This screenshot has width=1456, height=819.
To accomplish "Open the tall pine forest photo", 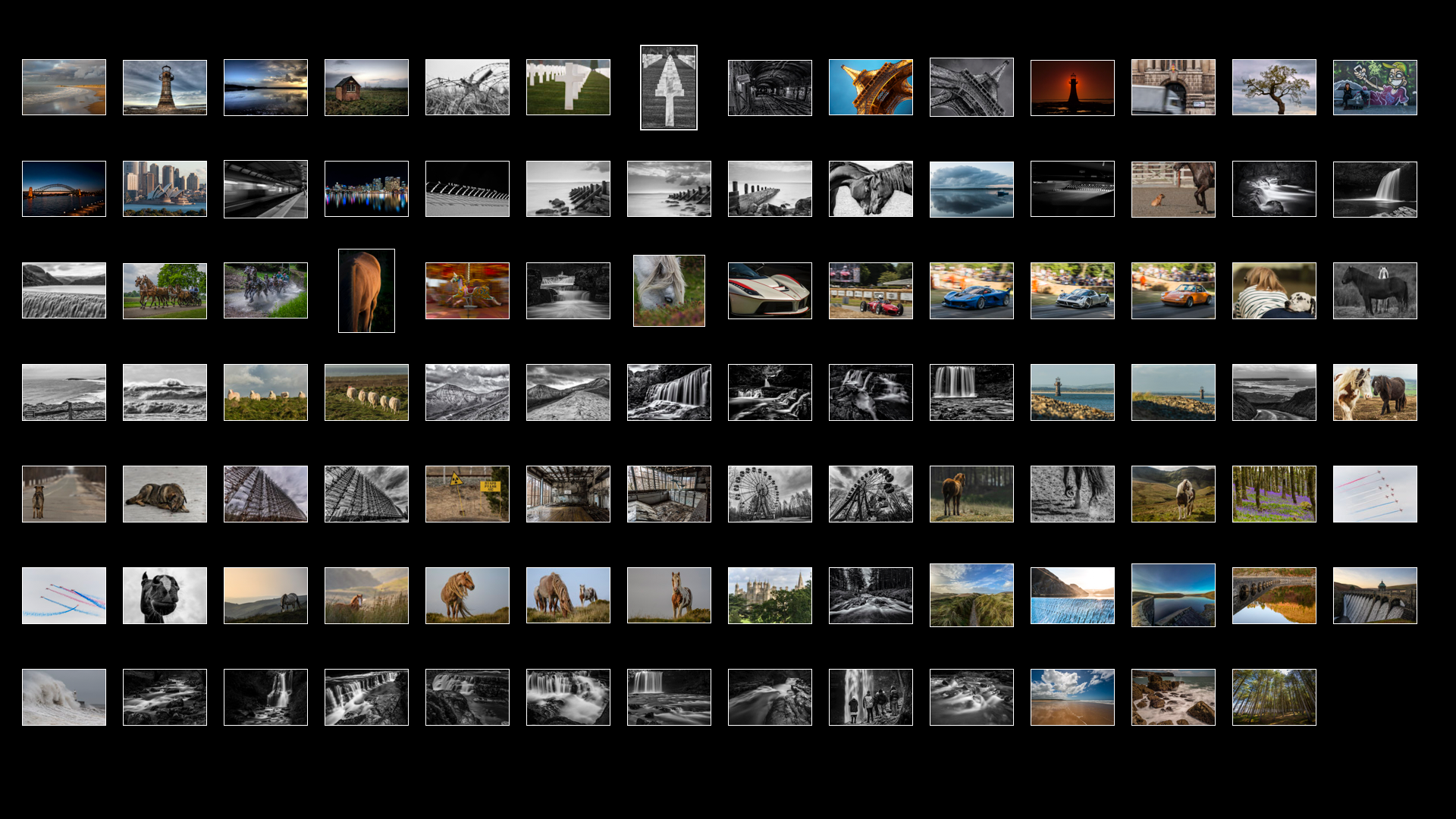I will 1274,697.
